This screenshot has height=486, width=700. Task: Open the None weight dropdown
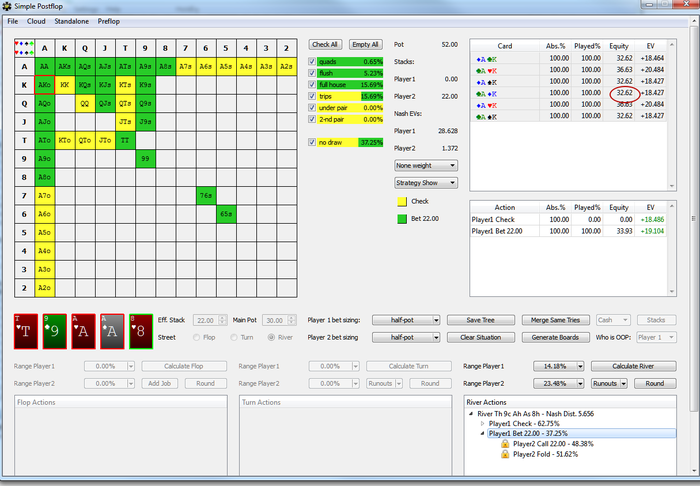coord(427,165)
